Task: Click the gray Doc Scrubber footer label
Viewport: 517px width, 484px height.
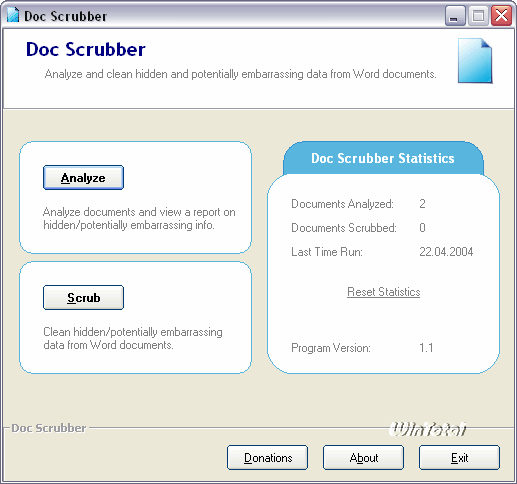Action: 49,428
